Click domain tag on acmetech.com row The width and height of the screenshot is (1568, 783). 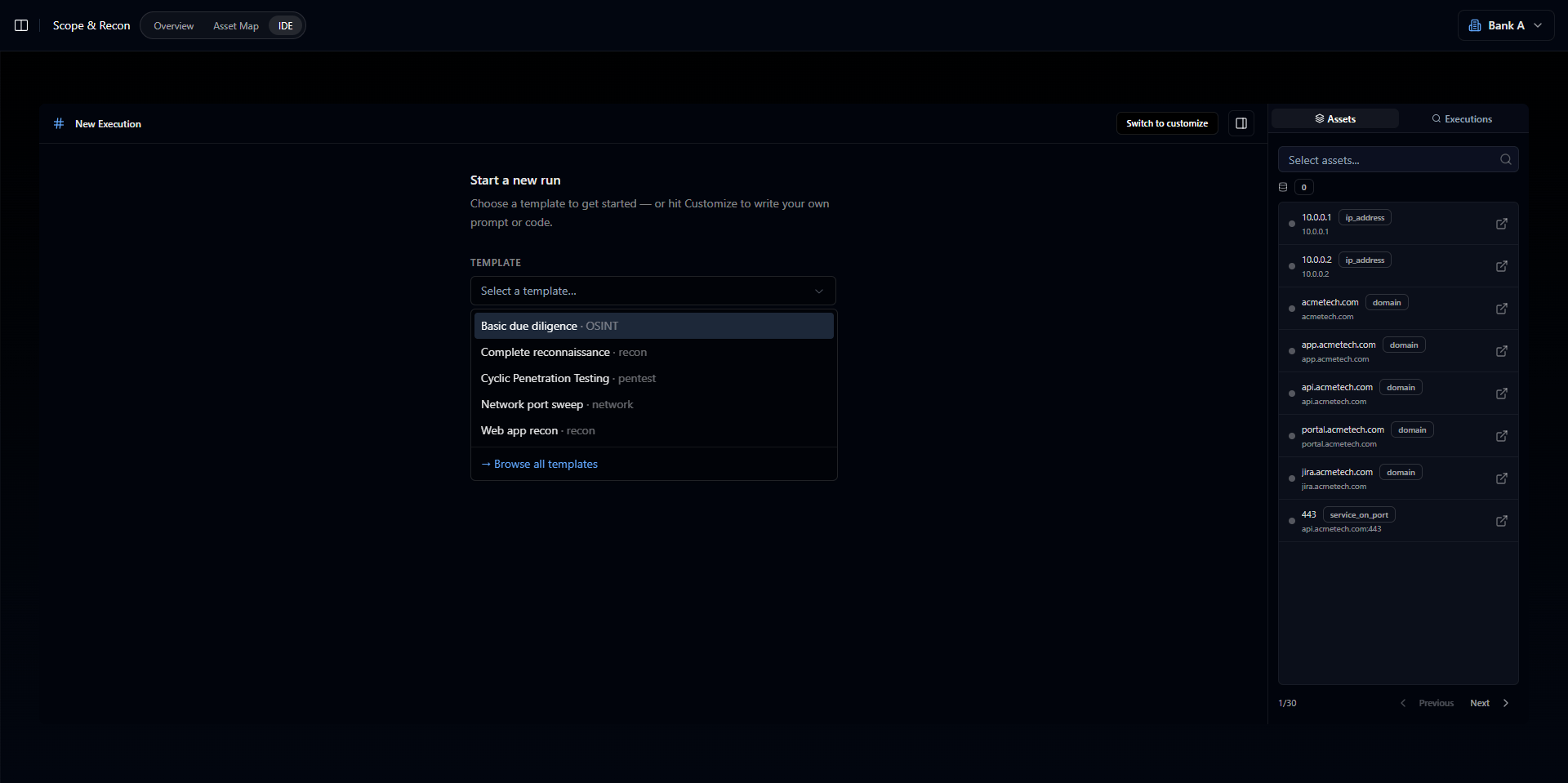point(1387,302)
